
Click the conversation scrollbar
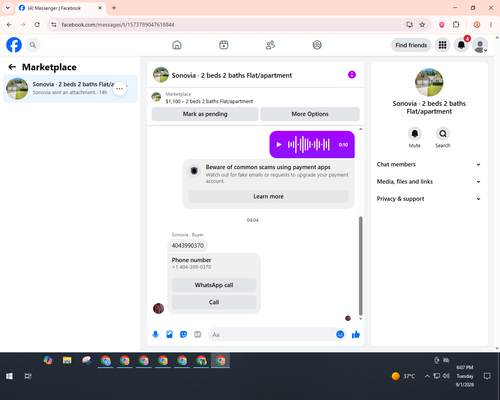(x=360, y=266)
